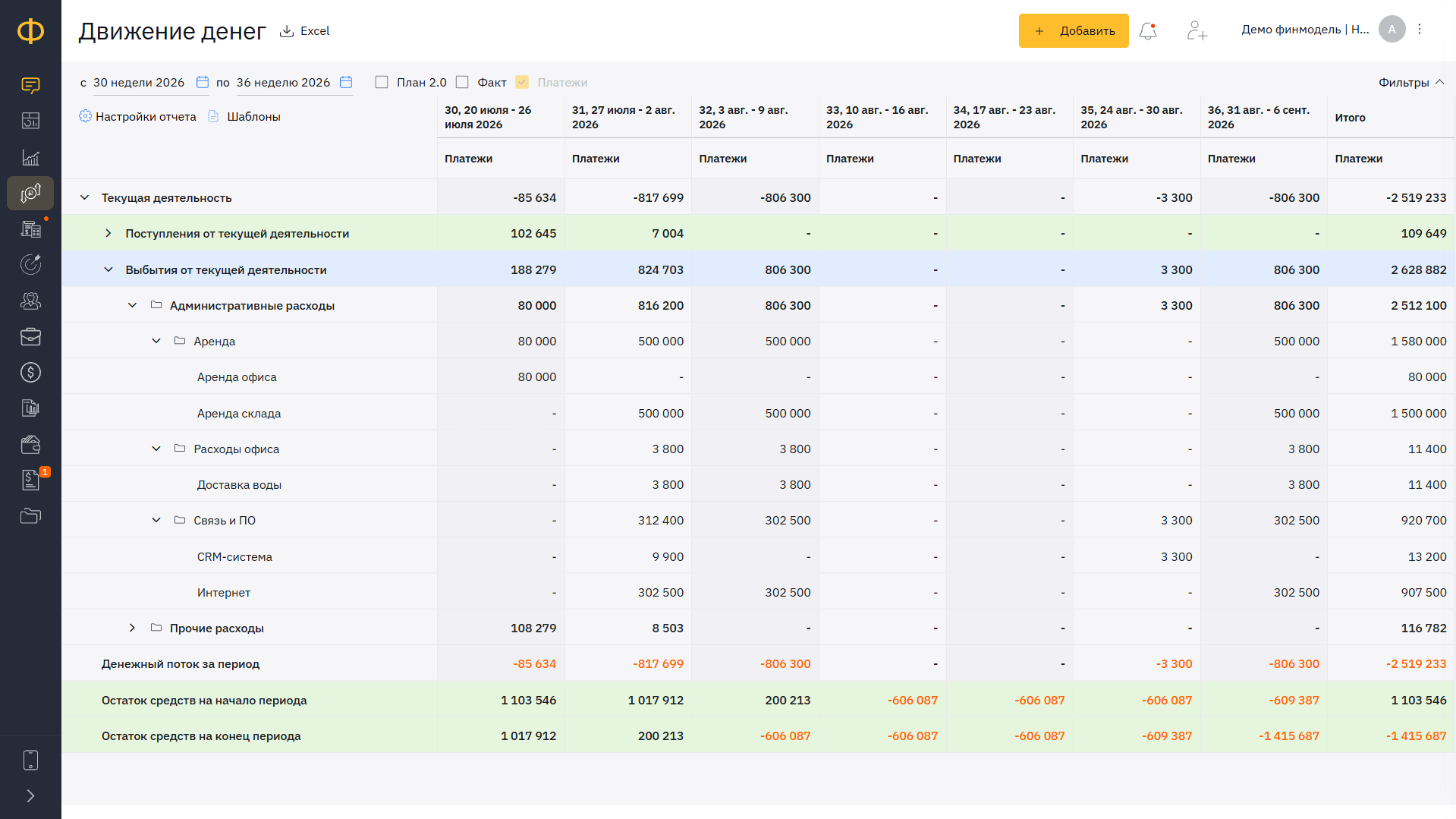Image resolution: width=1456 pixels, height=819 pixels.
Task: Open the invoice icon with badge
Action: 30,480
